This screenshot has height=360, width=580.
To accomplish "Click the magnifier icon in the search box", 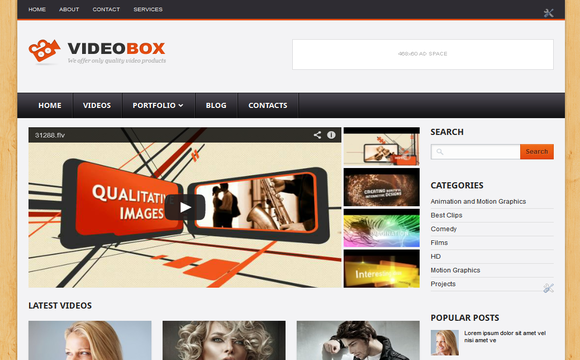I will pyautogui.click(x=439, y=151).
